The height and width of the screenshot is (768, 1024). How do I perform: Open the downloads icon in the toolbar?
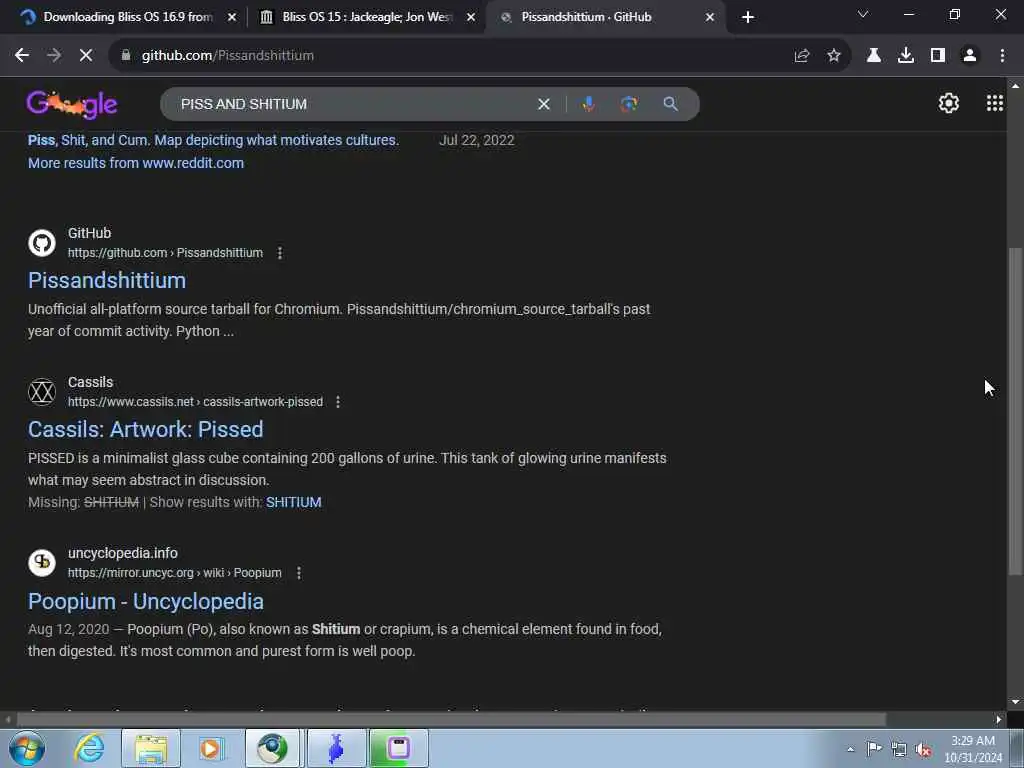[906, 56]
